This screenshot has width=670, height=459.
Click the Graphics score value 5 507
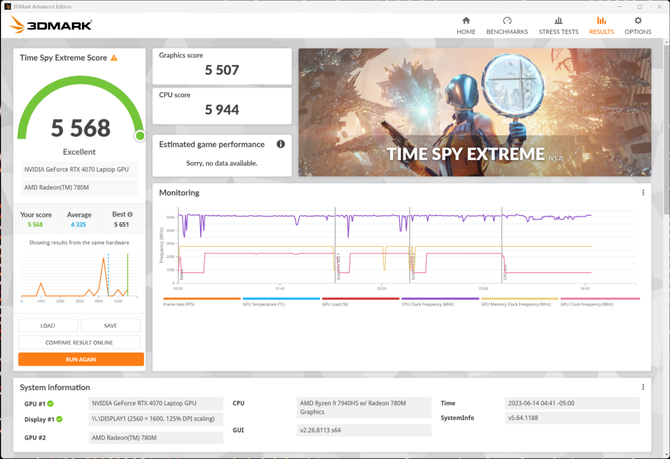point(222,70)
